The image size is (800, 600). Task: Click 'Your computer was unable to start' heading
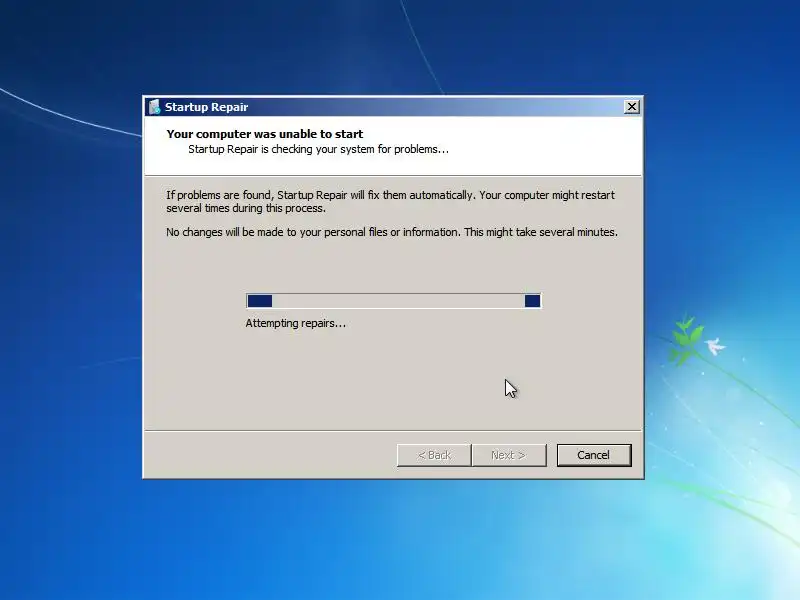[265, 134]
